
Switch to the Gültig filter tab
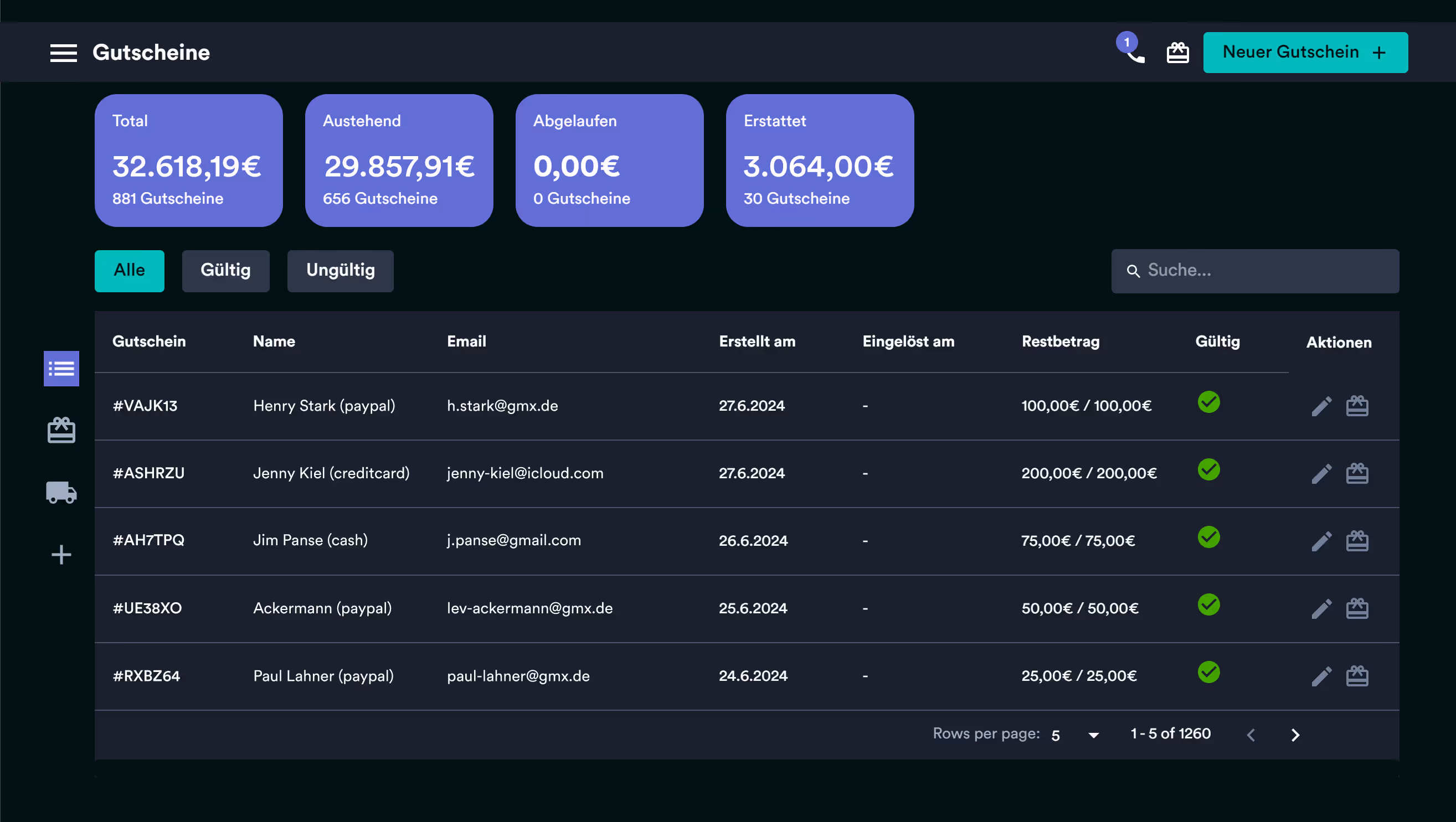tap(225, 271)
